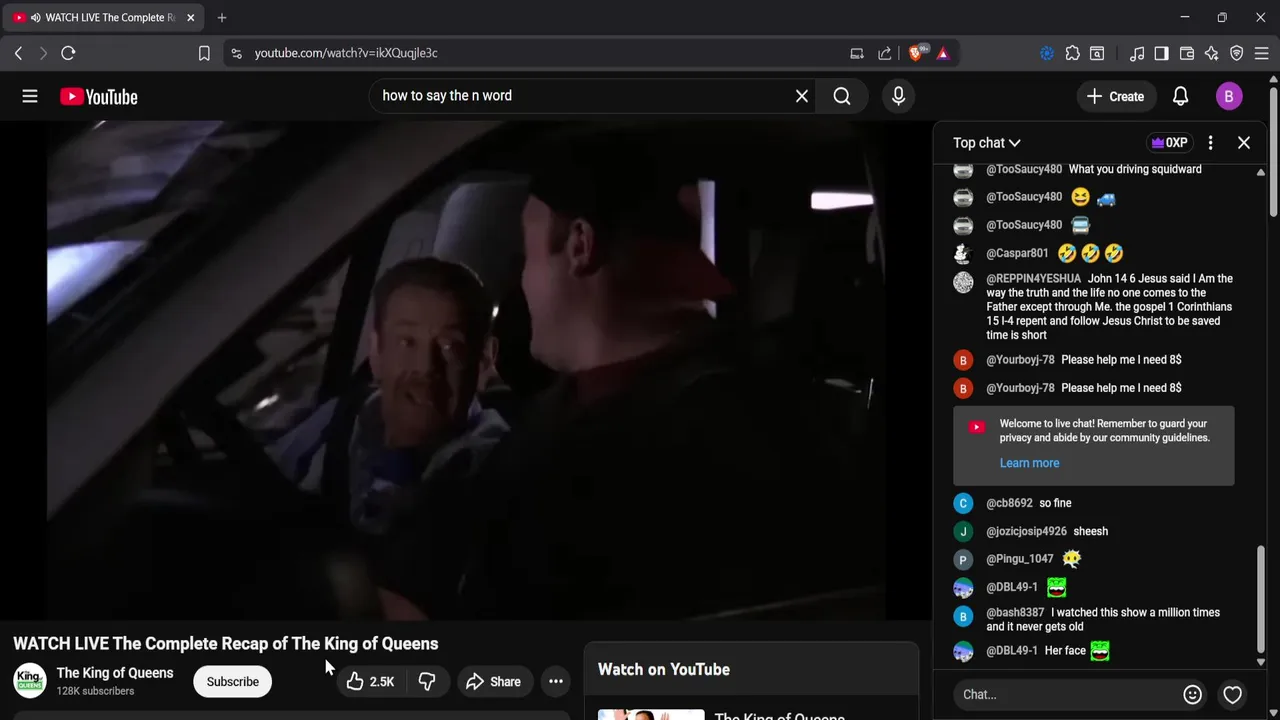Click @Pingu_1047 chat username
Image resolution: width=1280 pixels, height=720 pixels.
pyautogui.click(x=1020, y=559)
